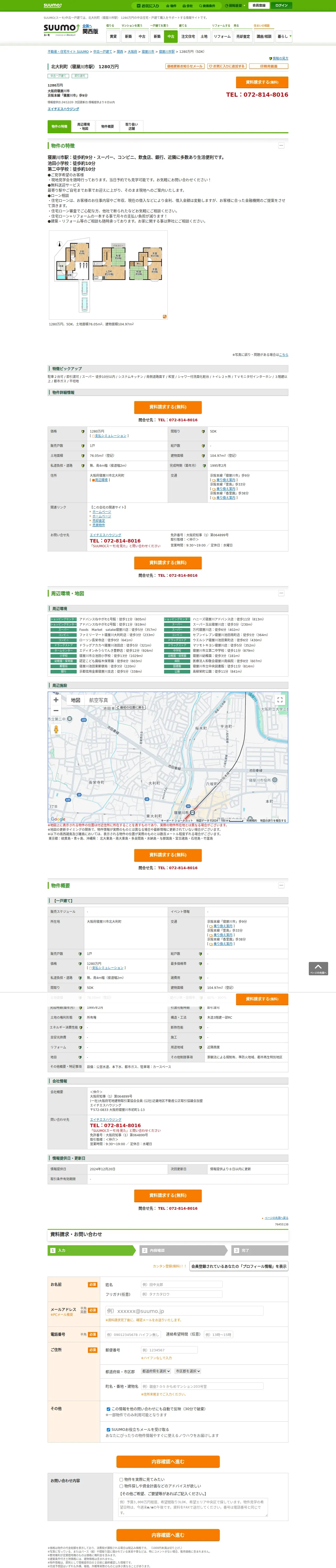The image size is (336, 1568).
Task: Open お気に入り in the top green bar
Action: pos(148,5)
